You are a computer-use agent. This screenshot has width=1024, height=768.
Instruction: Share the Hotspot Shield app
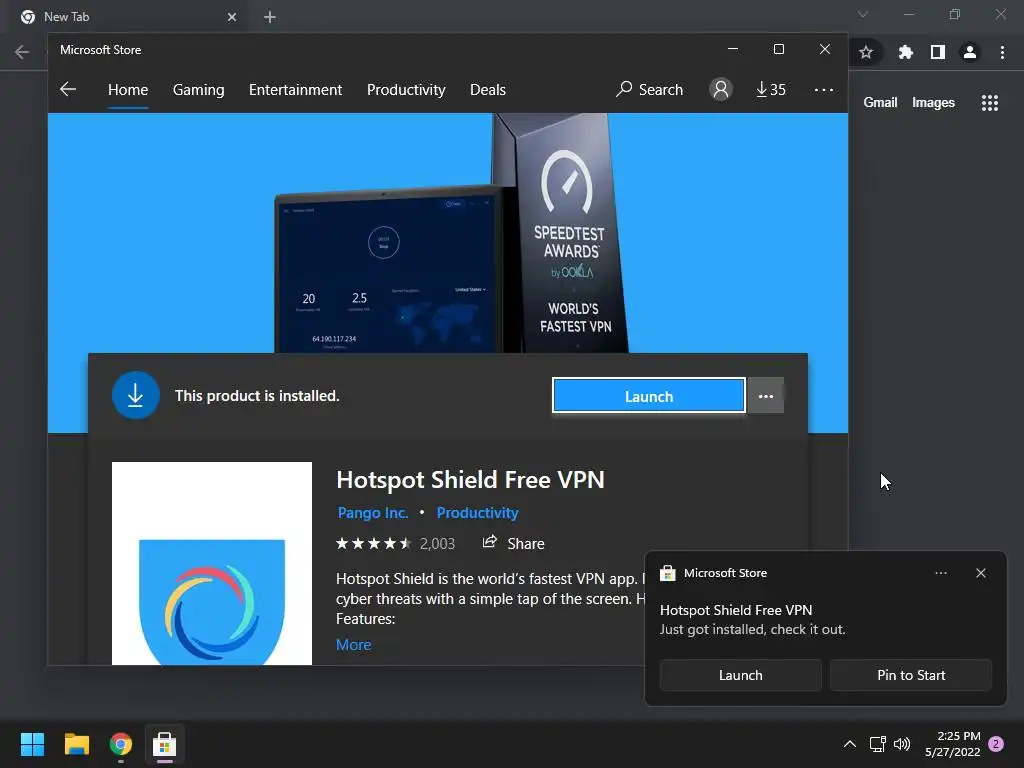[x=513, y=543]
